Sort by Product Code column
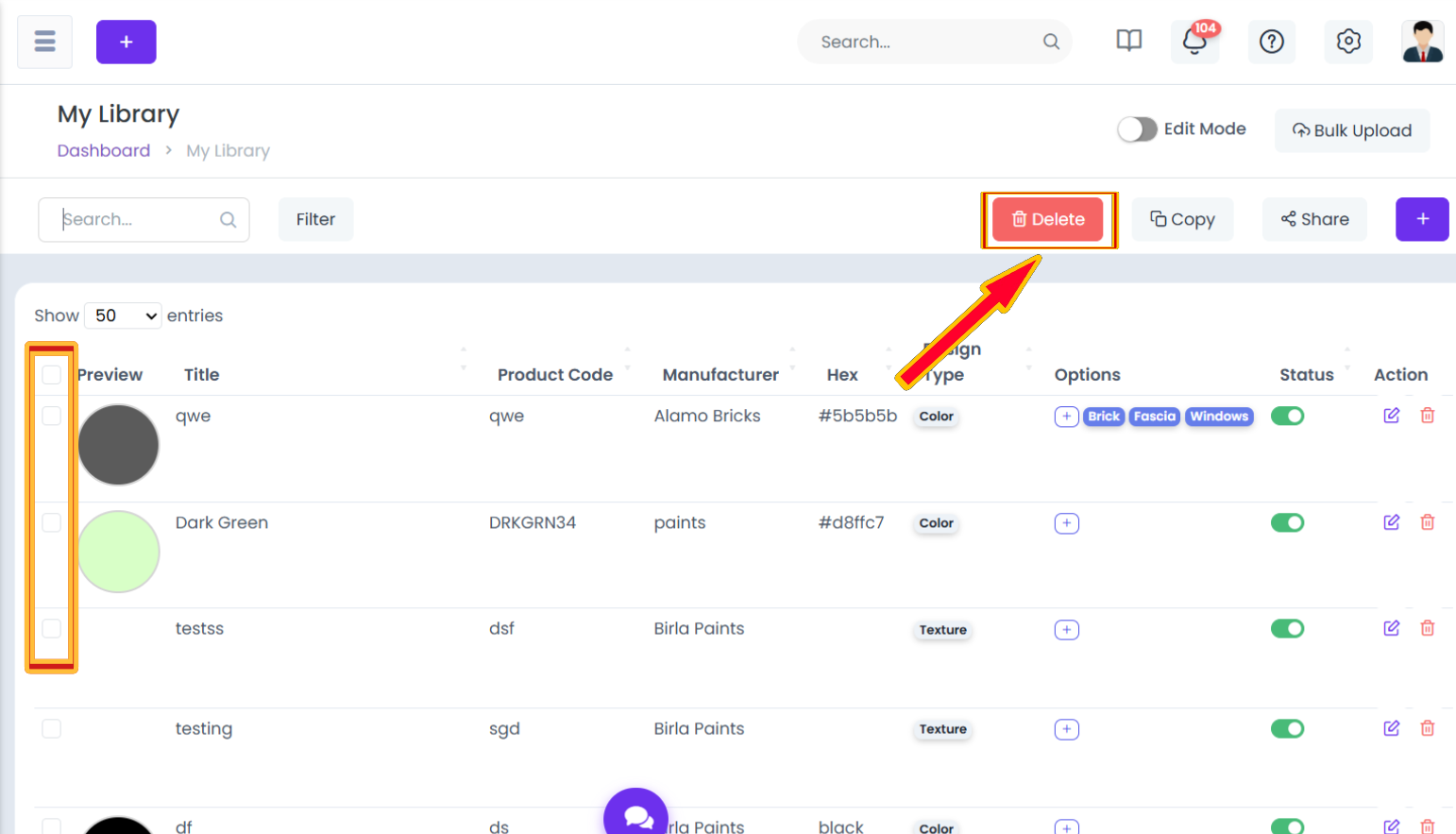The height and width of the screenshot is (834, 1456). (555, 375)
